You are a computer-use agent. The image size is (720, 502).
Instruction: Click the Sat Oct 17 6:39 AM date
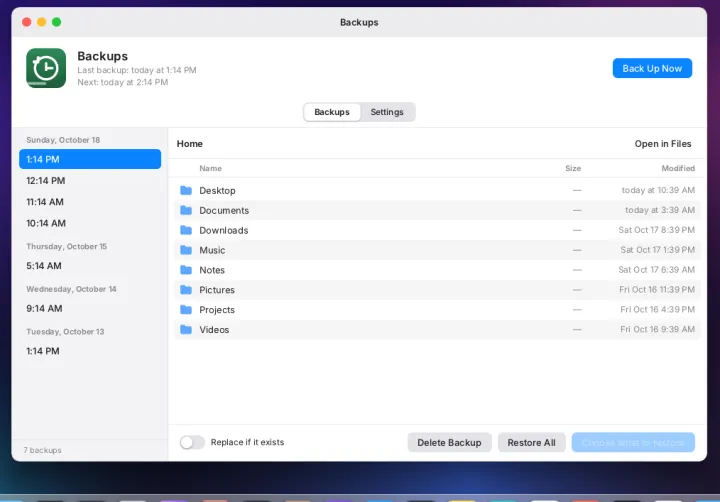[x=657, y=270]
